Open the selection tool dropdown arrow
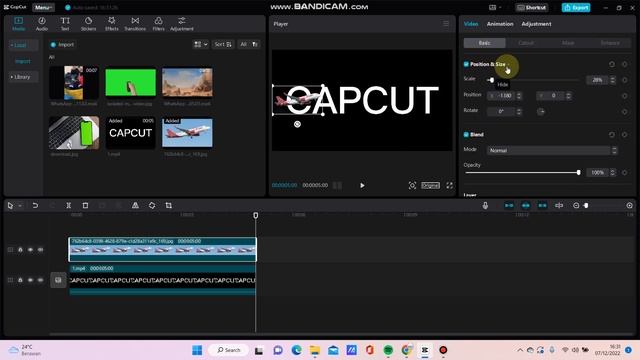This screenshot has height=360, width=640. pyautogui.click(x=20, y=206)
